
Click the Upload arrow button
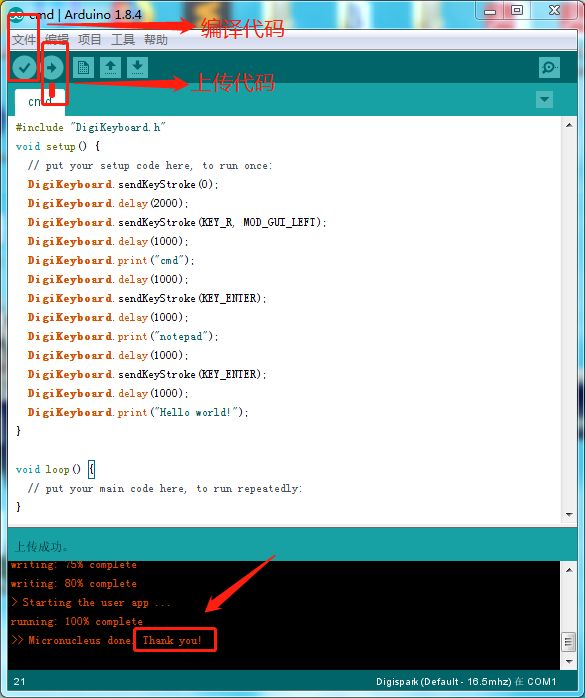click(x=52, y=68)
